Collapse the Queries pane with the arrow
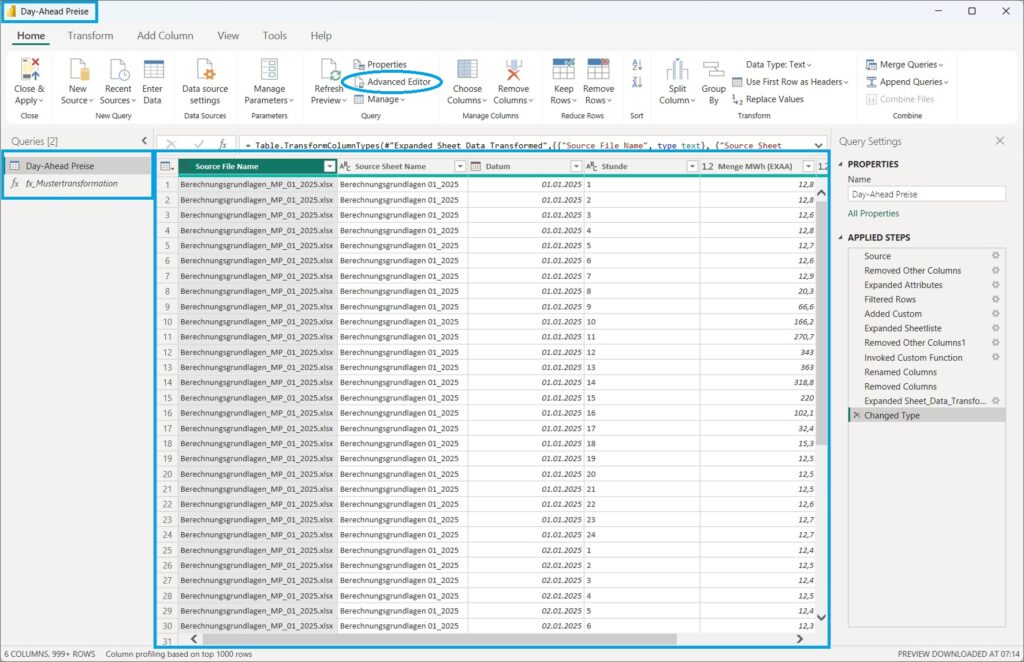1024x662 pixels. (x=144, y=141)
